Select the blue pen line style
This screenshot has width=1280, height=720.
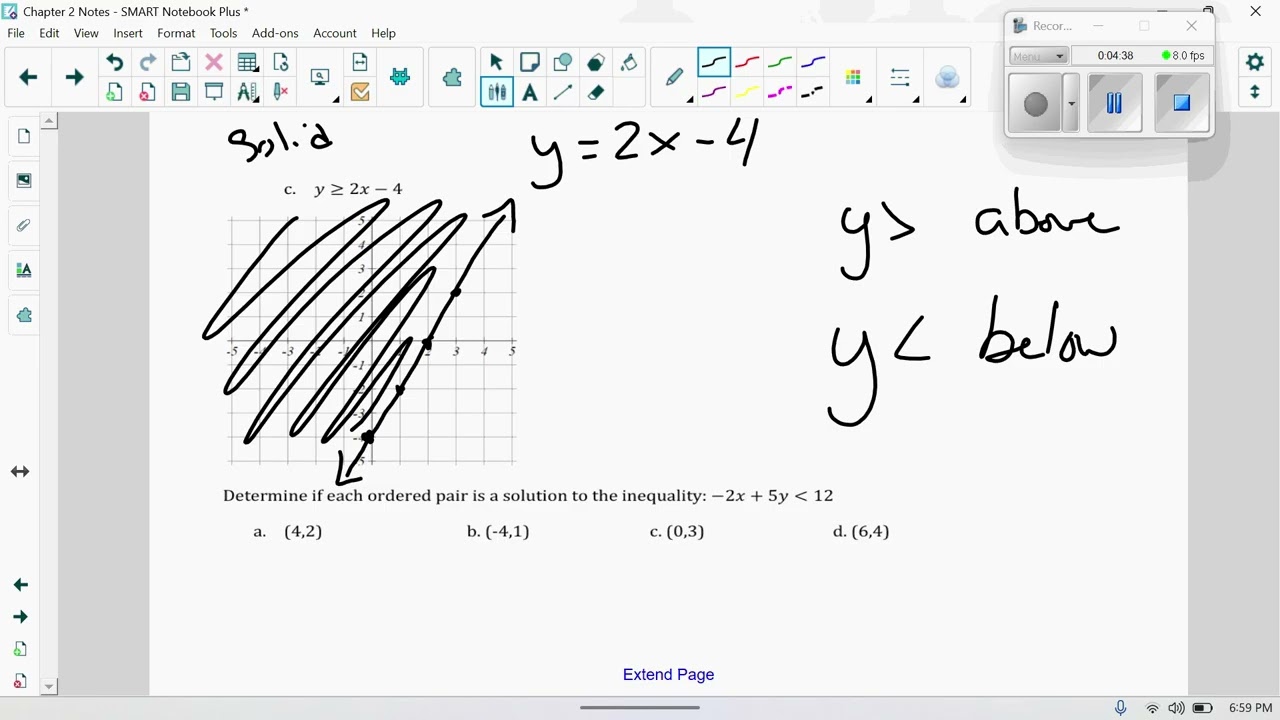click(x=813, y=63)
